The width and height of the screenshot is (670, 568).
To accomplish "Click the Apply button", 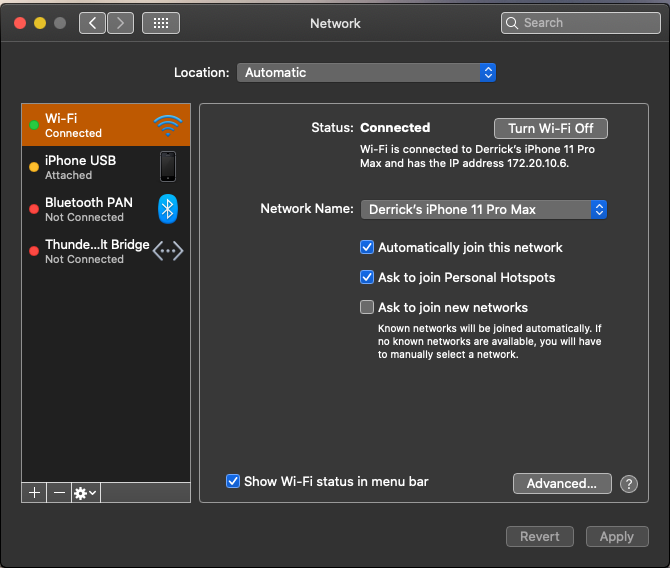I will point(617,536).
